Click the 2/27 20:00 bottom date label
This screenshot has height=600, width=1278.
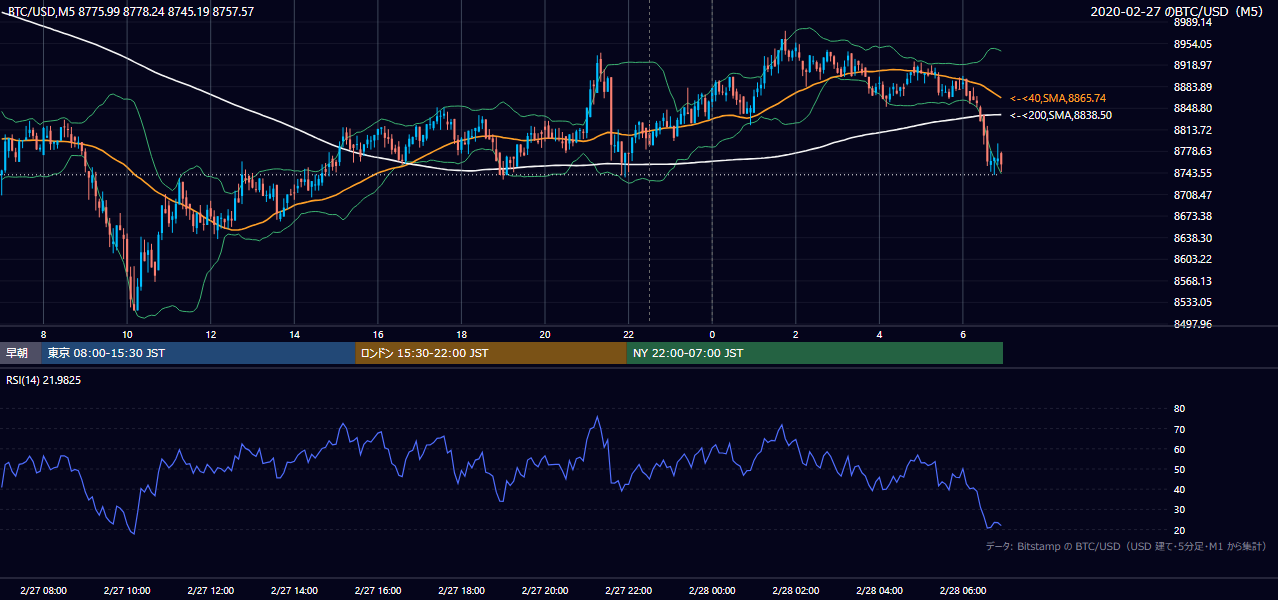coord(545,590)
